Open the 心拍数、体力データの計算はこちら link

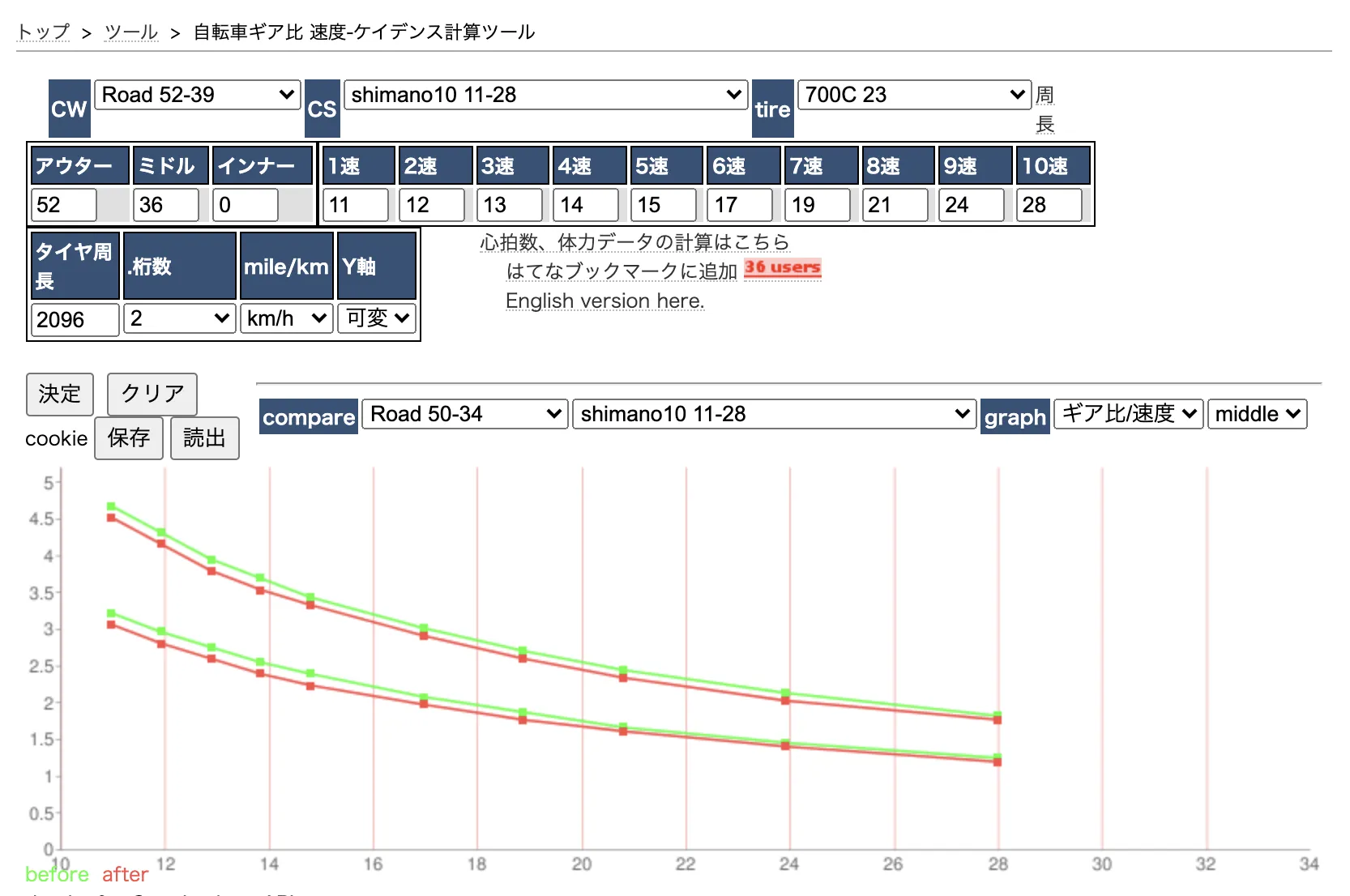(x=634, y=242)
